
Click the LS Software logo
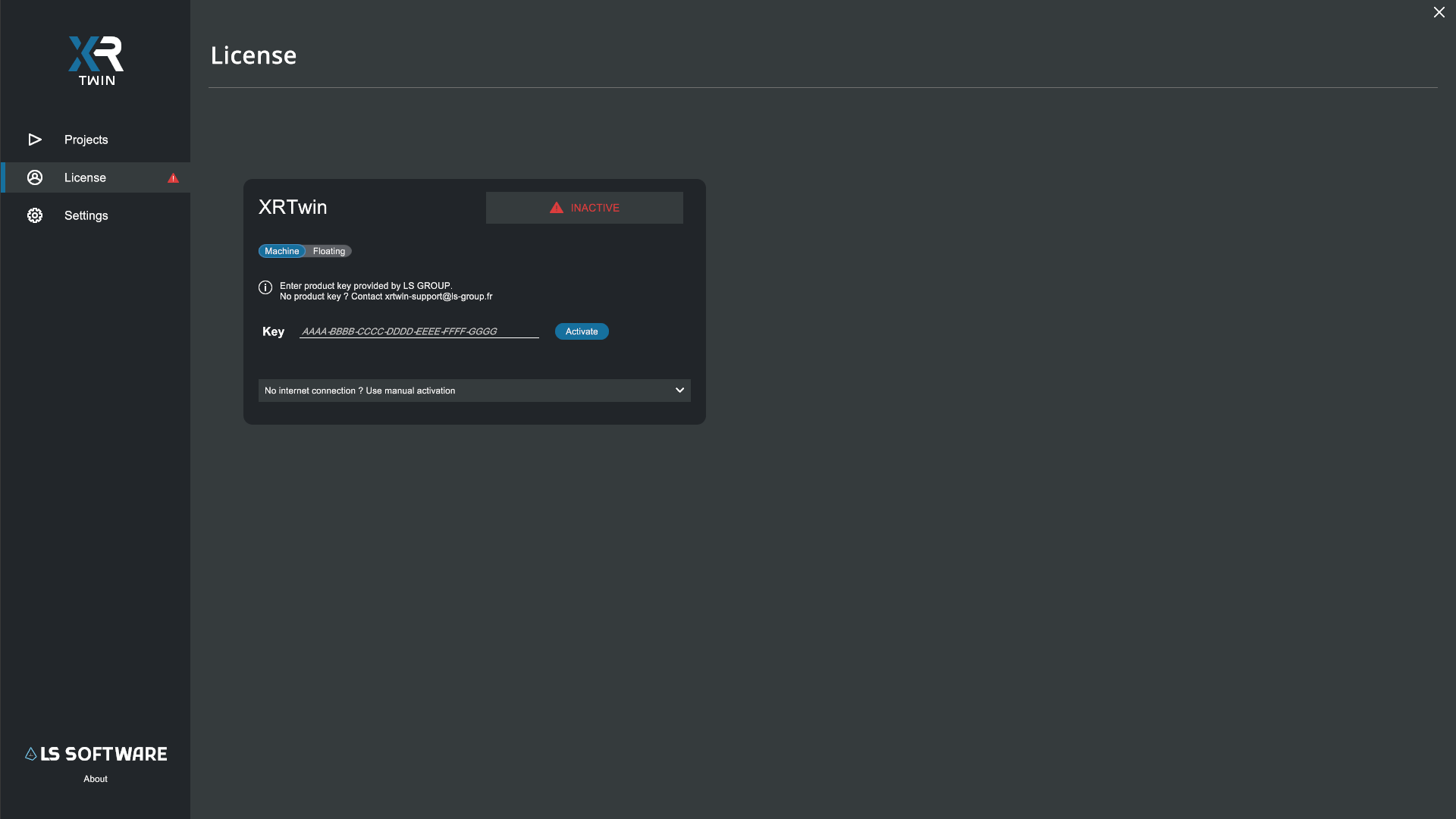pos(96,754)
